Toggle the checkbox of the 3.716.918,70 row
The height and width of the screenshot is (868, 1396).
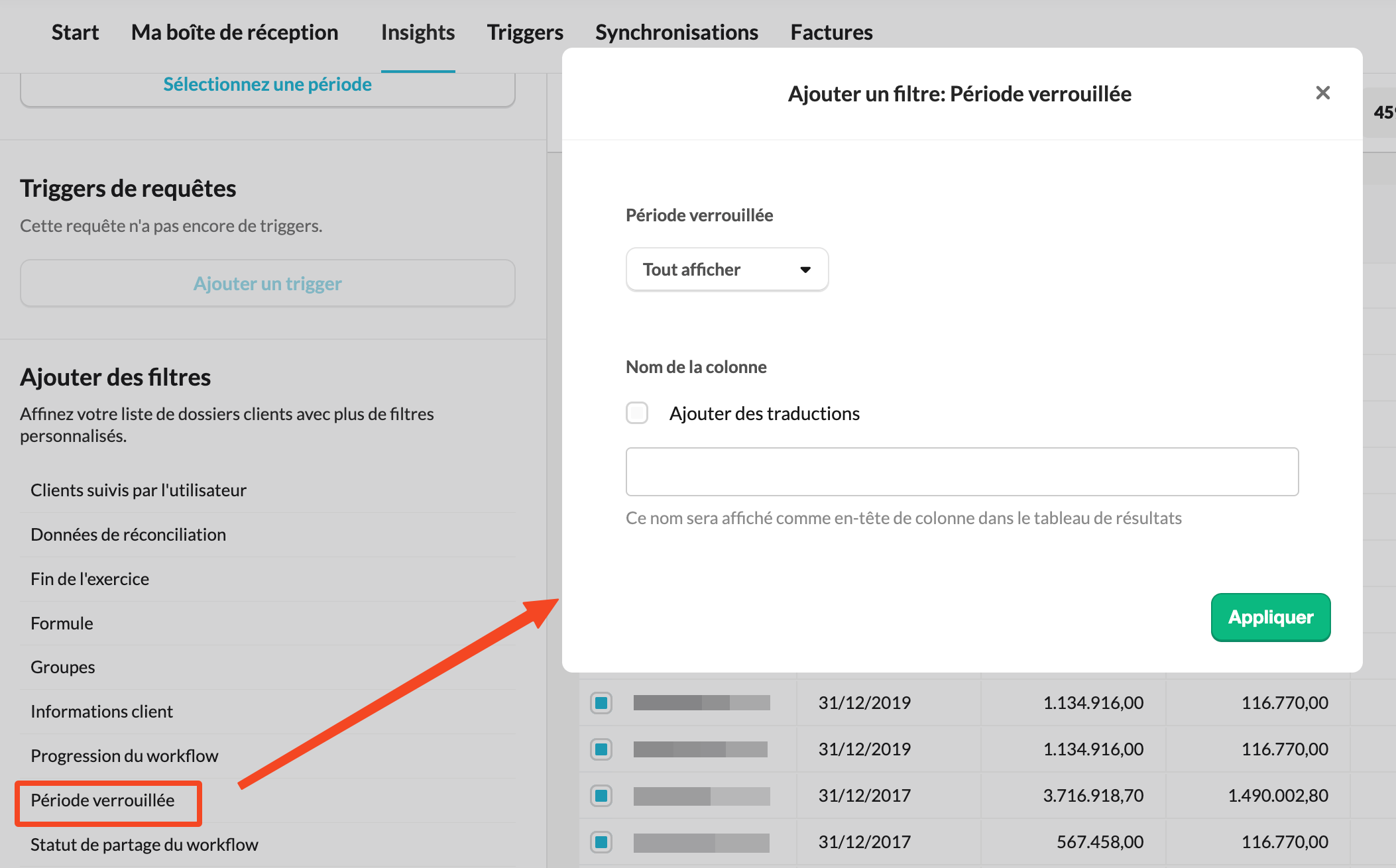coord(601,795)
